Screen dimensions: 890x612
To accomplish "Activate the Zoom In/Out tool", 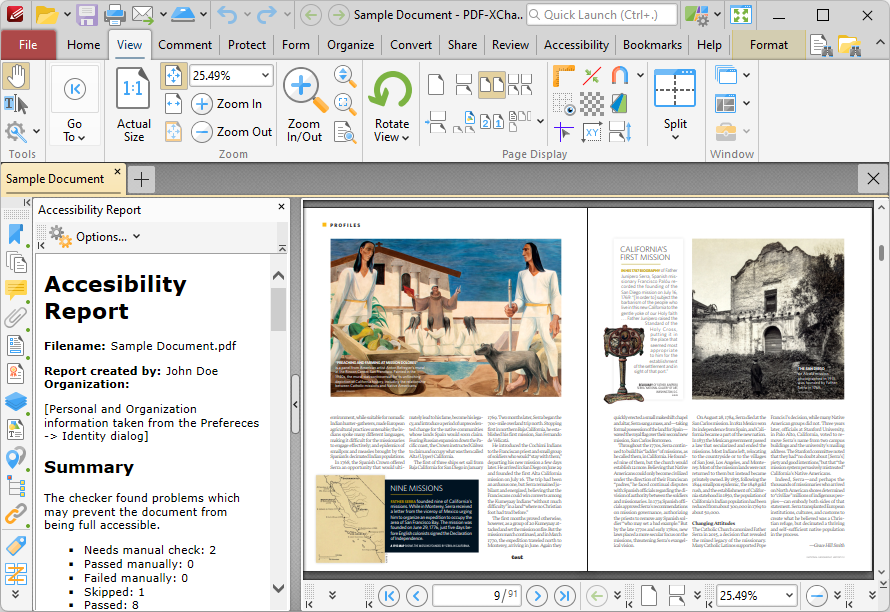I will coord(305,106).
